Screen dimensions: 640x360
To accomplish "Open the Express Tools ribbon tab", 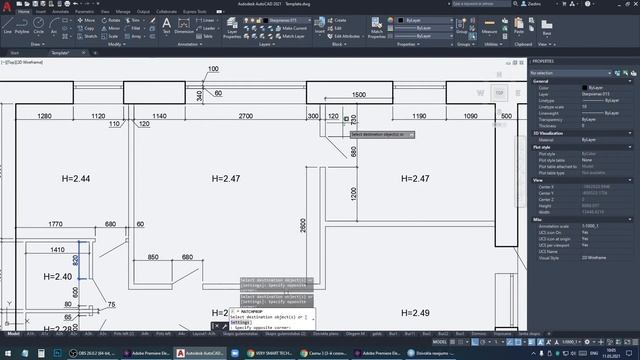I will tap(195, 12).
